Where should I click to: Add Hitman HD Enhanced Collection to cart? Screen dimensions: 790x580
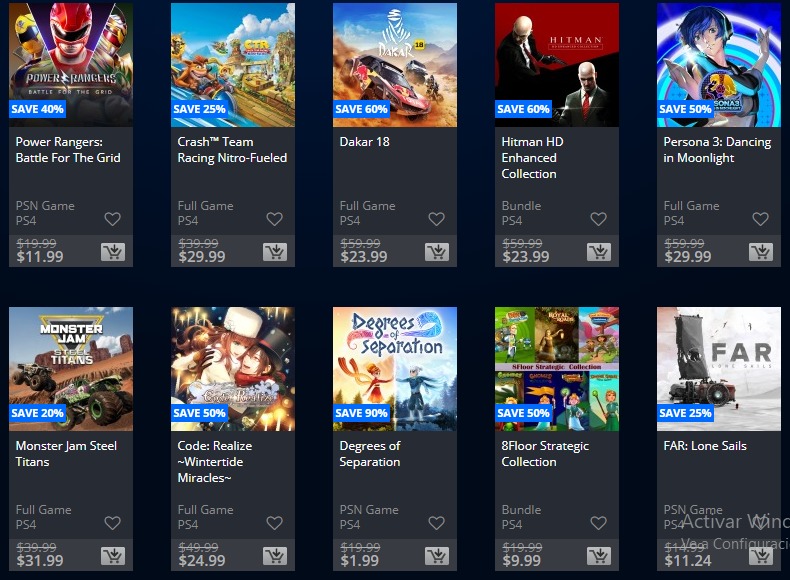pyautogui.click(x=599, y=251)
